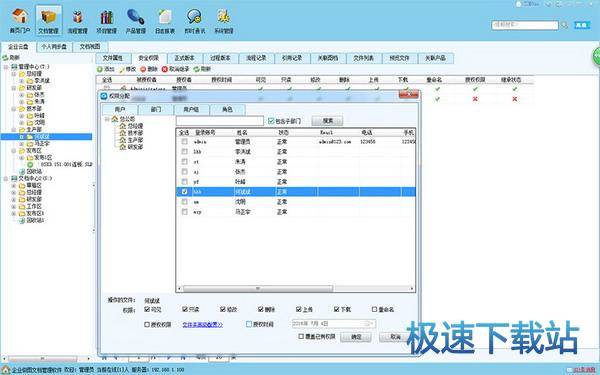
Task: Switch to the 文档视图 tab
Action: click(x=90, y=47)
